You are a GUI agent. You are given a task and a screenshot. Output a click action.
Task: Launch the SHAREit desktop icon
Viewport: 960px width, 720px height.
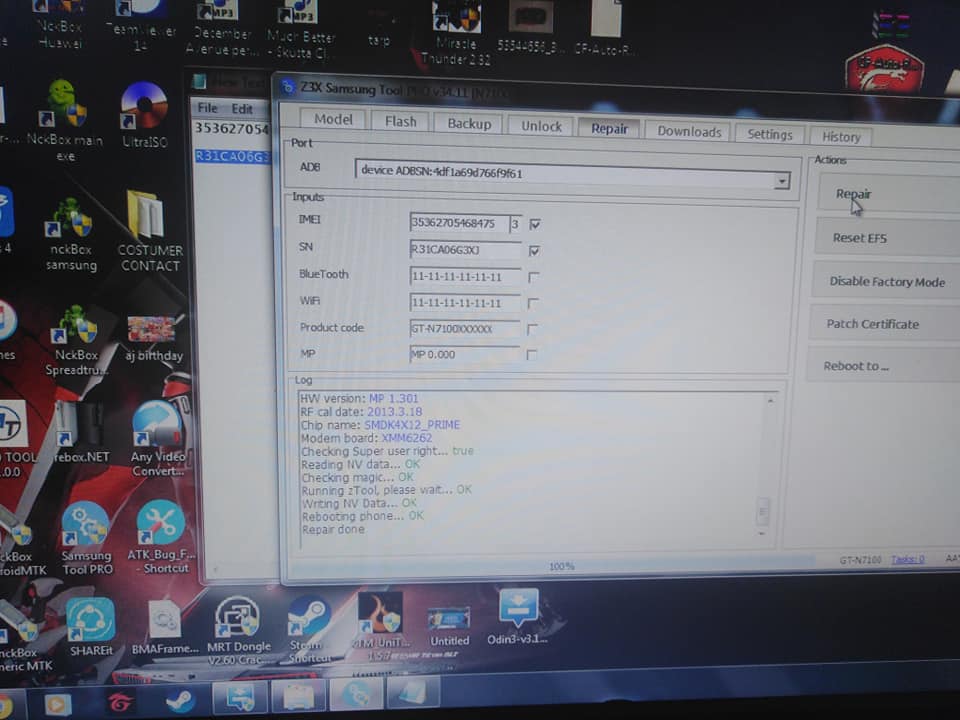click(x=91, y=626)
